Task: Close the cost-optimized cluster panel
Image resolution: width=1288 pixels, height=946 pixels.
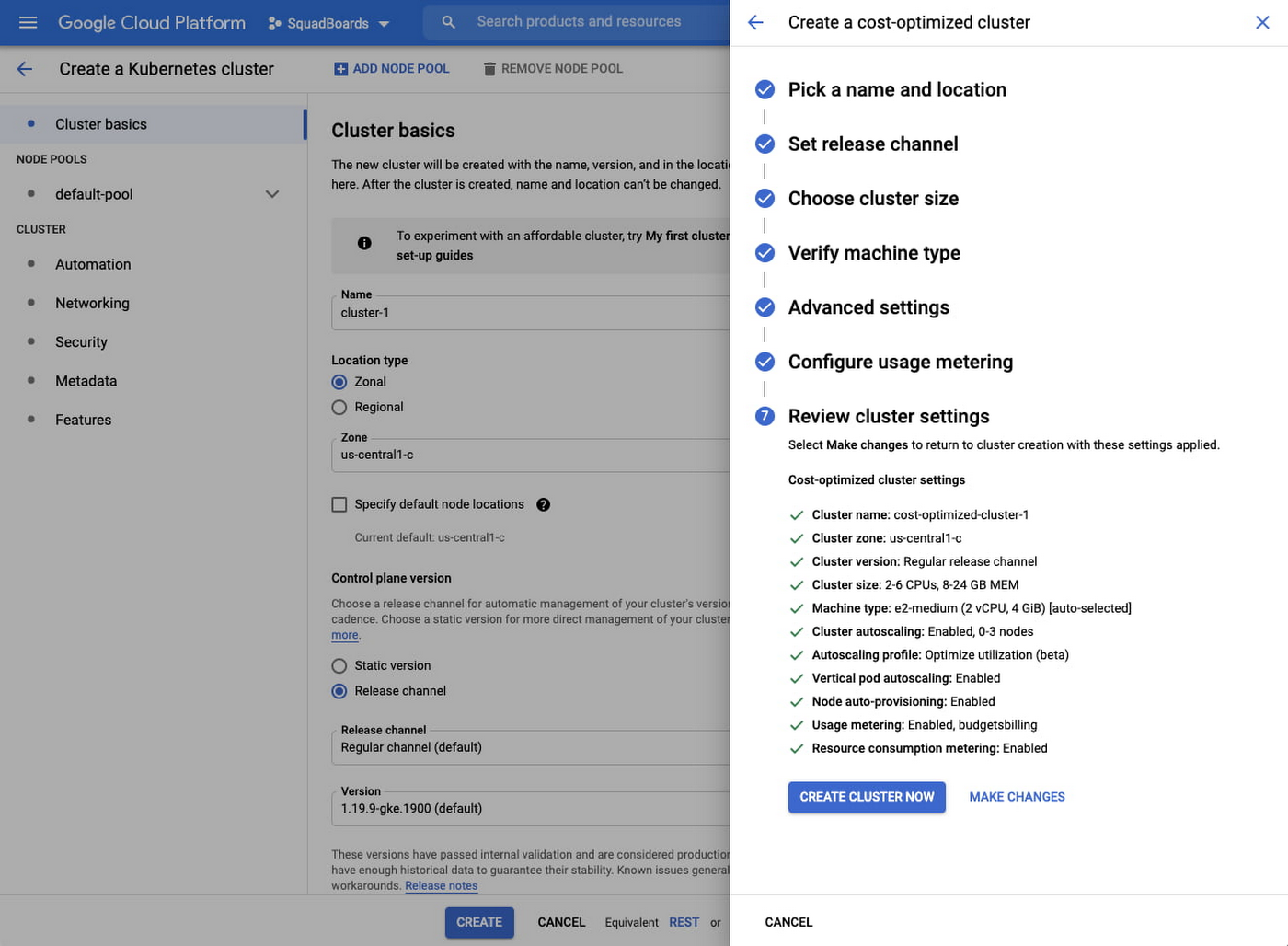Action: tap(1262, 22)
